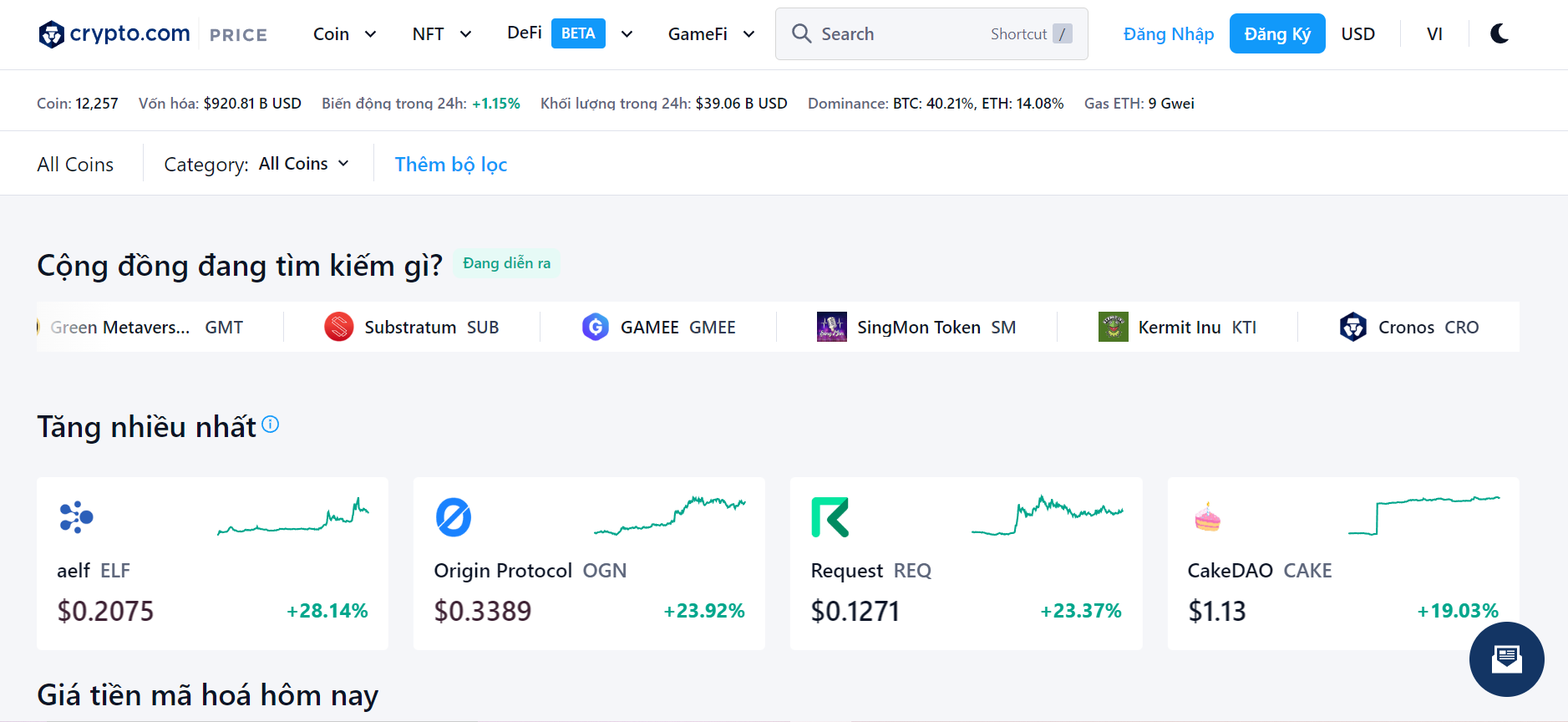Click the +23.37% gain value

[1081, 612]
